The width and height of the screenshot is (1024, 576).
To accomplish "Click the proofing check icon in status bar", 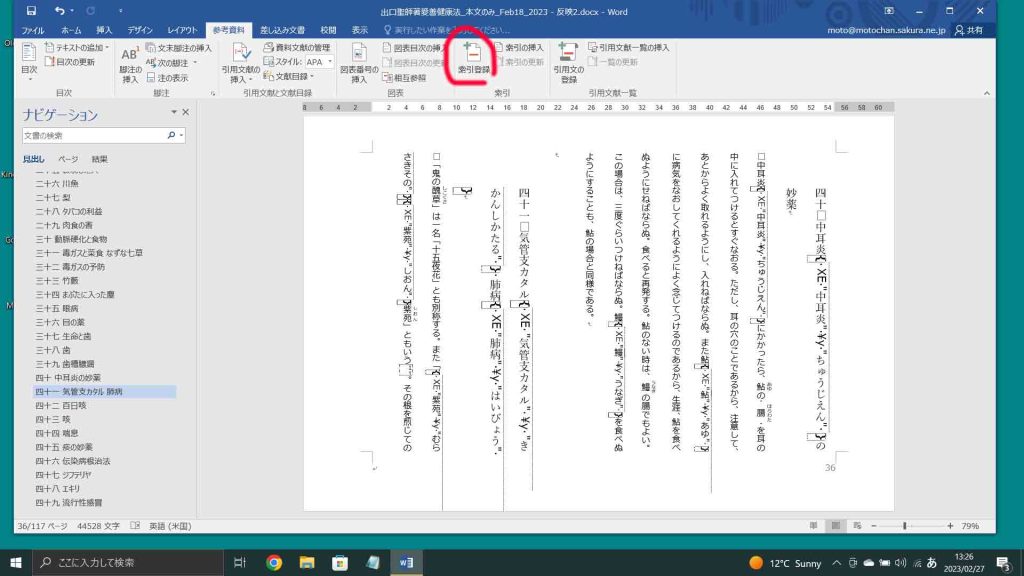I will tap(135, 526).
